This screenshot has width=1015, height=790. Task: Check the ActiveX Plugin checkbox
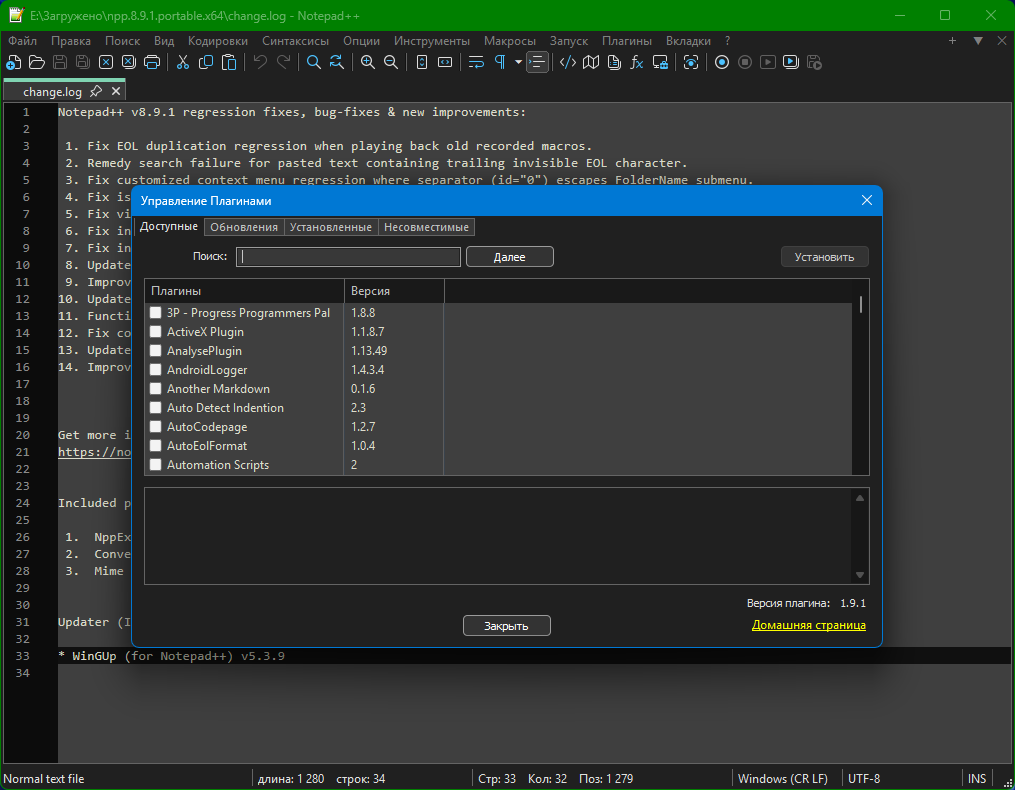[x=156, y=332]
